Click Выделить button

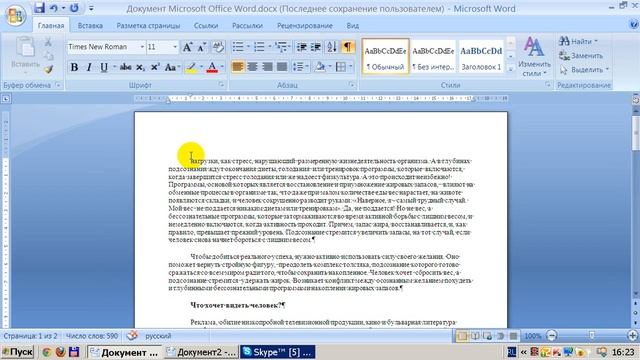(x=584, y=70)
